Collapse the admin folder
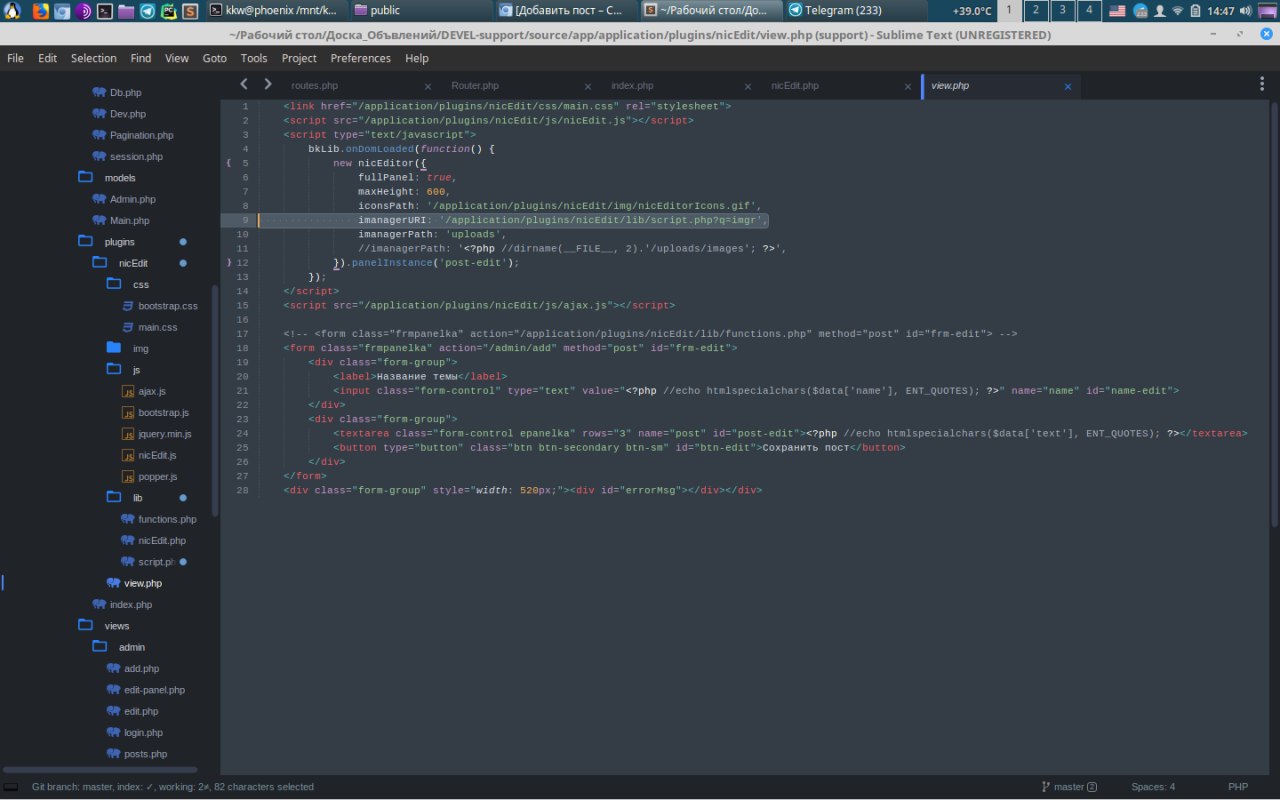This screenshot has height=800, width=1280. 99,647
